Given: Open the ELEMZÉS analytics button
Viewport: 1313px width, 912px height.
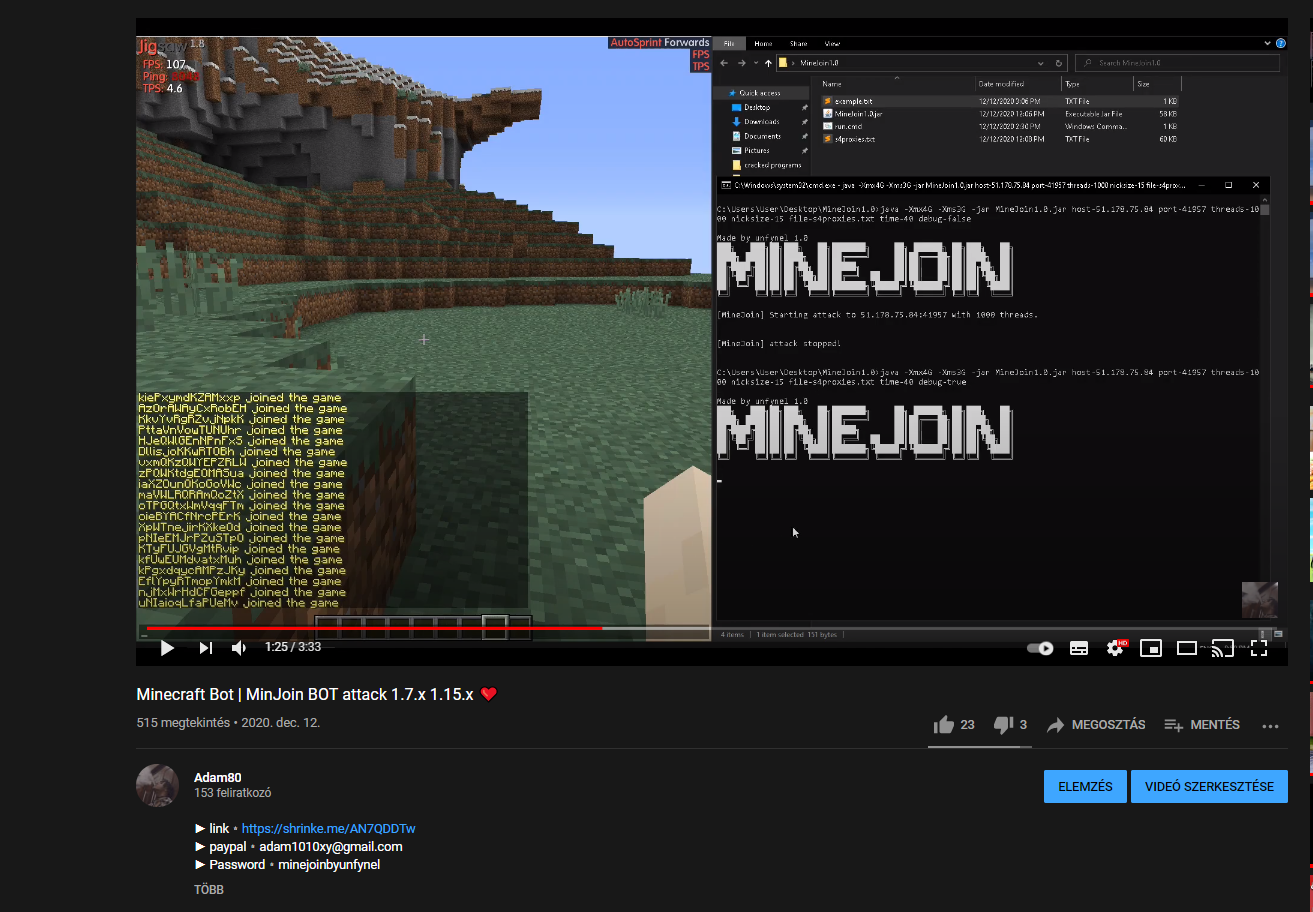Looking at the screenshot, I should click(x=1085, y=786).
